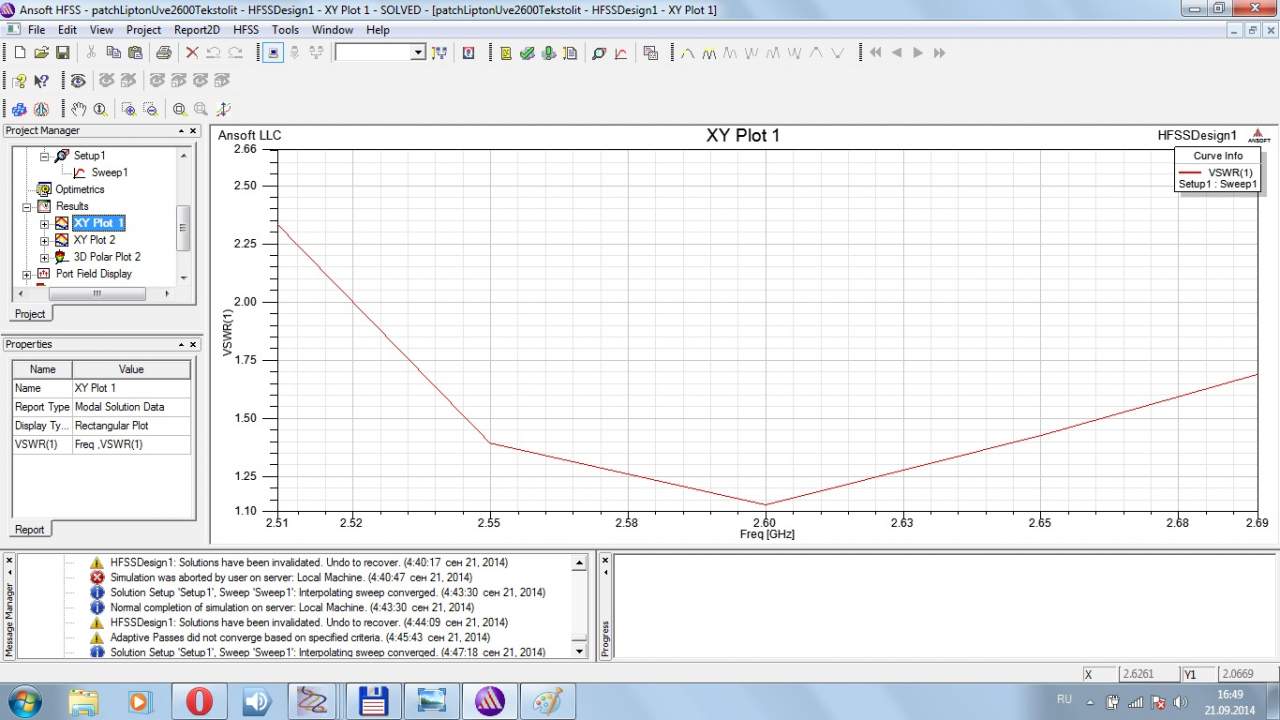Image resolution: width=1280 pixels, height=720 pixels.
Task: Click the show/hide eye icon
Action: 78,81
